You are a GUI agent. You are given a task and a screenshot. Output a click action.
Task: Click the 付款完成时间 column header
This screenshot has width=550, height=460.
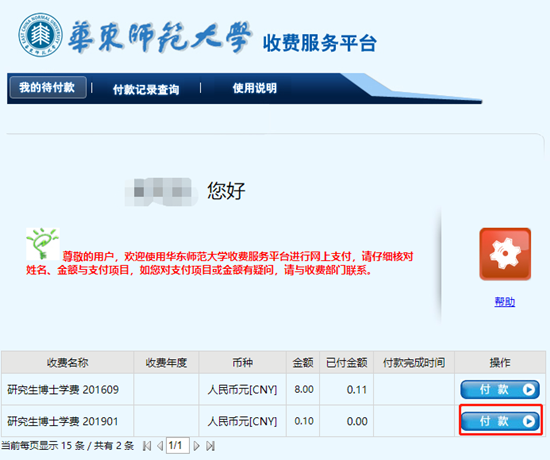(x=414, y=362)
